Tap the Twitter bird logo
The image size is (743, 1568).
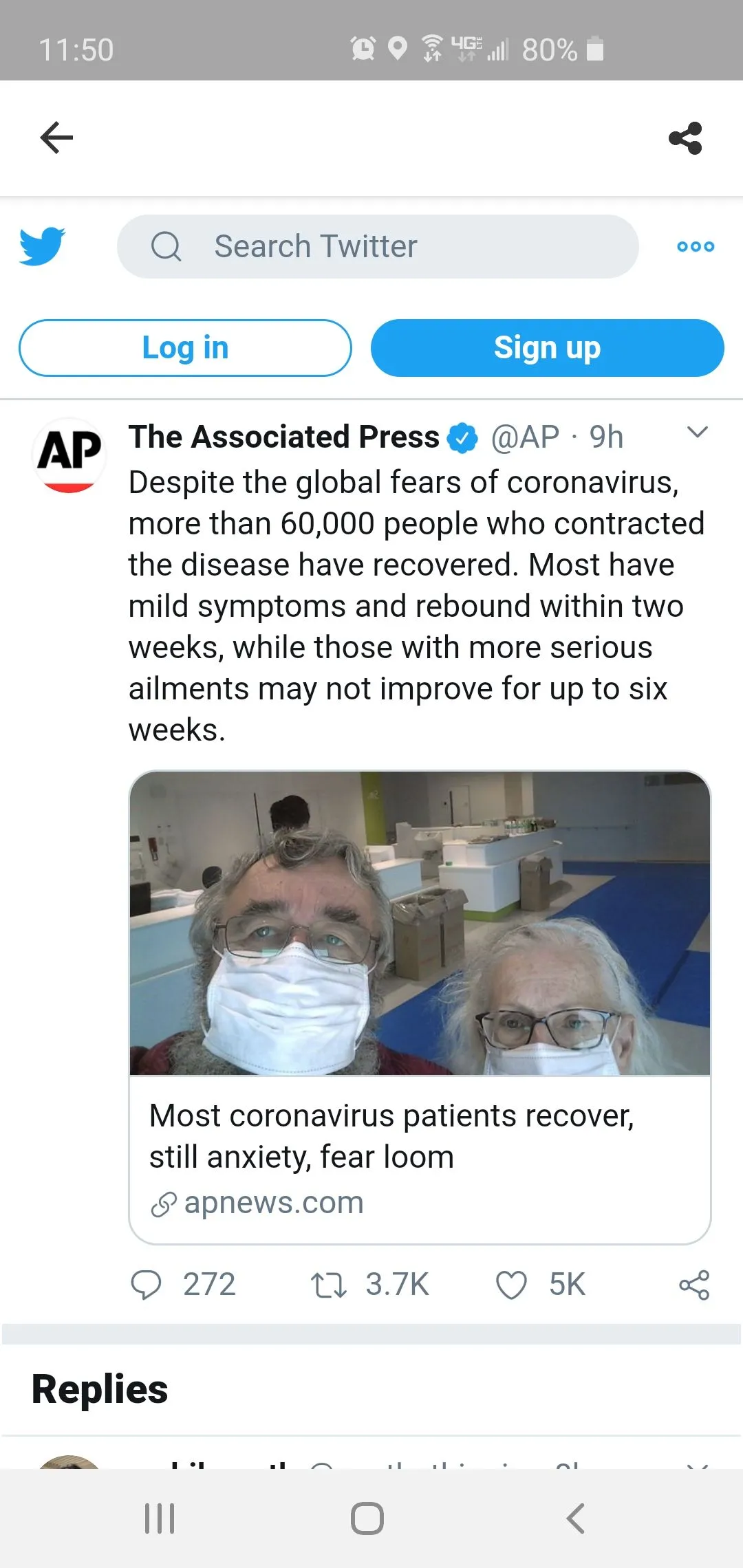(x=42, y=246)
